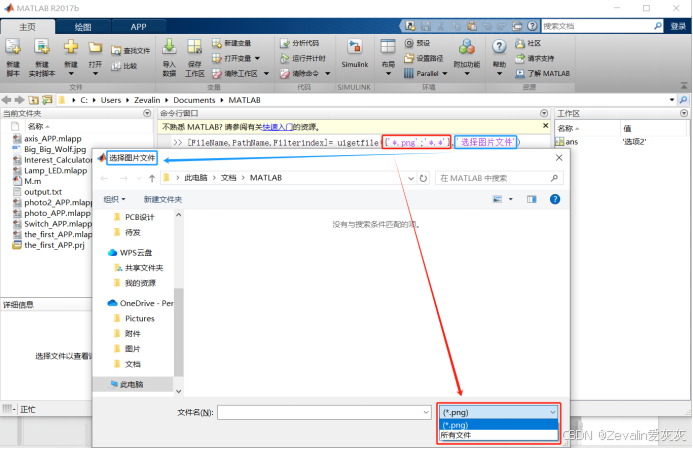Viewport: 693px width, 449px height.
Task: Click the New Live Script icon
Action: pos(42,47)
